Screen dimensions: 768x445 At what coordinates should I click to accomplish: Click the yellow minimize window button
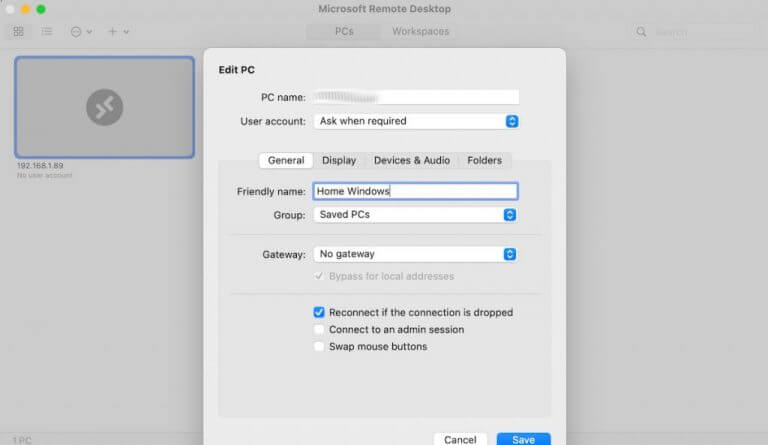click(x=25, y=9)
